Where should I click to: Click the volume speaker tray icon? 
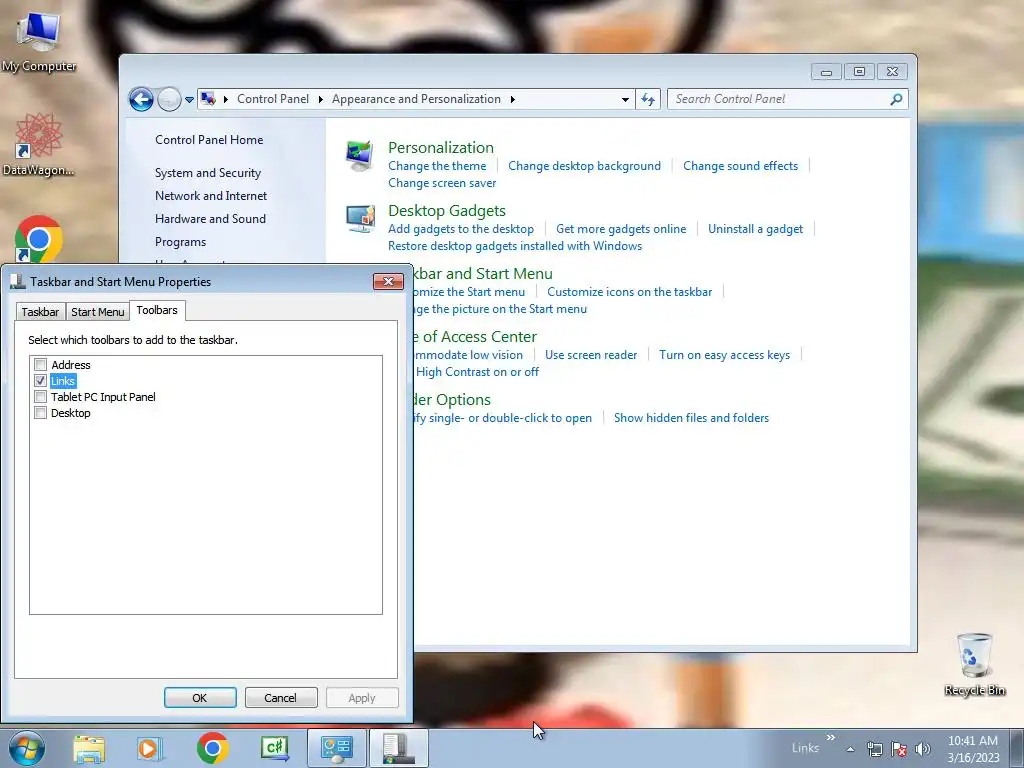(x=923, y=749)
